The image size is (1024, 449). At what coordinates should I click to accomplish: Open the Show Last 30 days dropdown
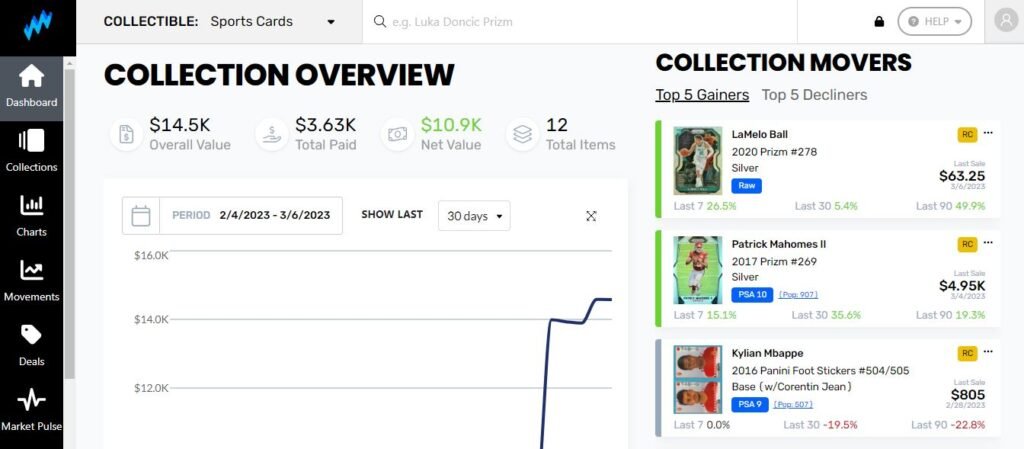click(474, 215)
